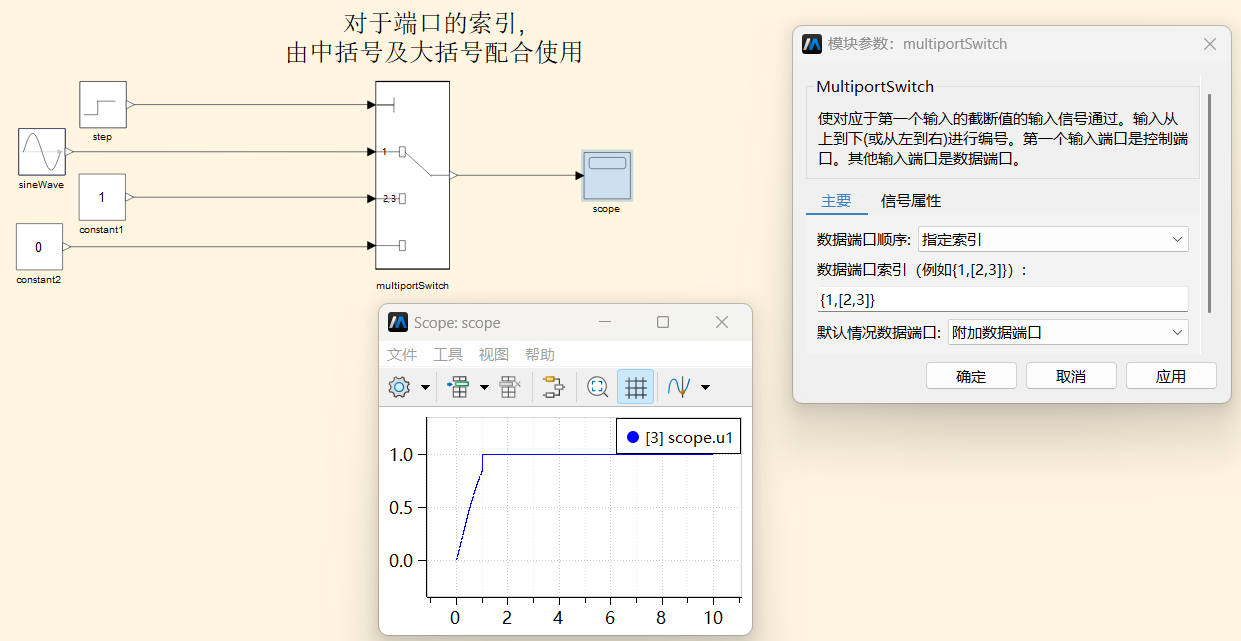Expand the add row layout dropdown arrow
1241x641 pixels.
click(x=485, y=387)
